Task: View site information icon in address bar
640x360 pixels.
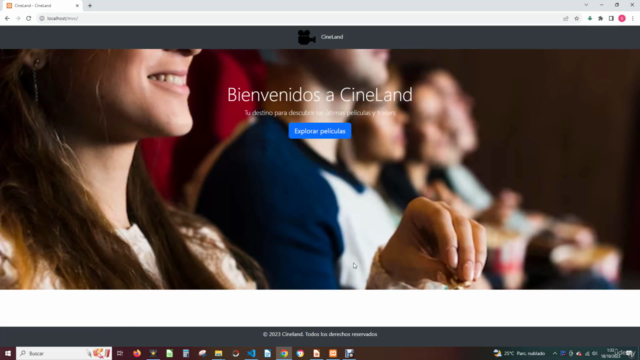Action: pos(42,18)
